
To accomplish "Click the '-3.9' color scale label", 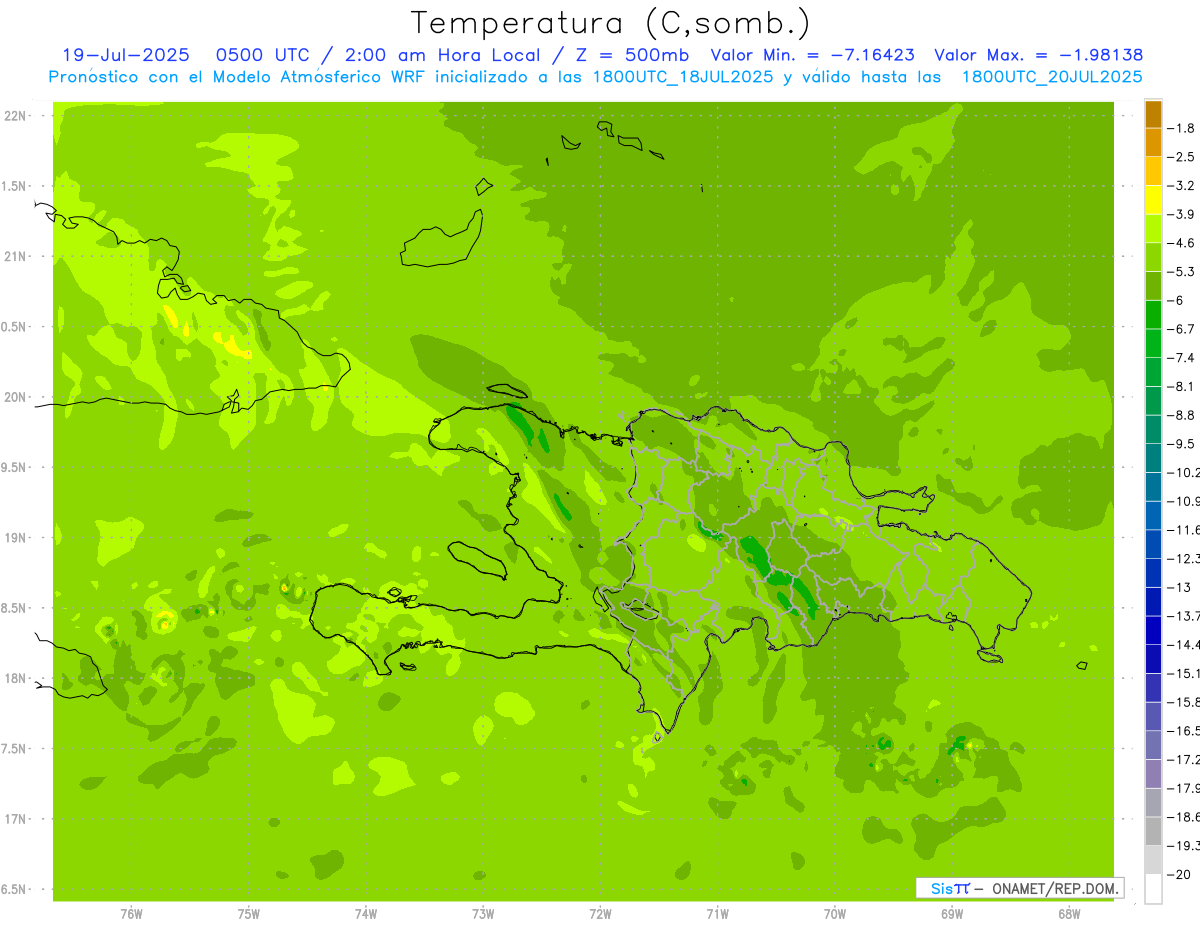I will tap(1181, 215).
